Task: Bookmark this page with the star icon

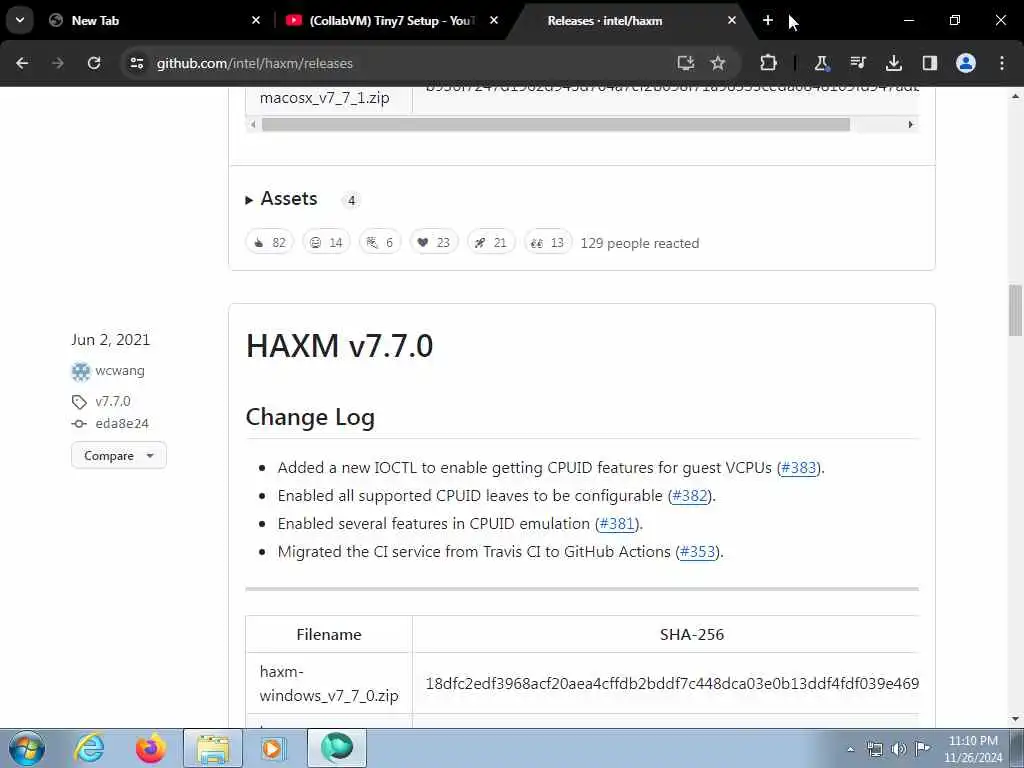Action: click(x=718, y=63)
